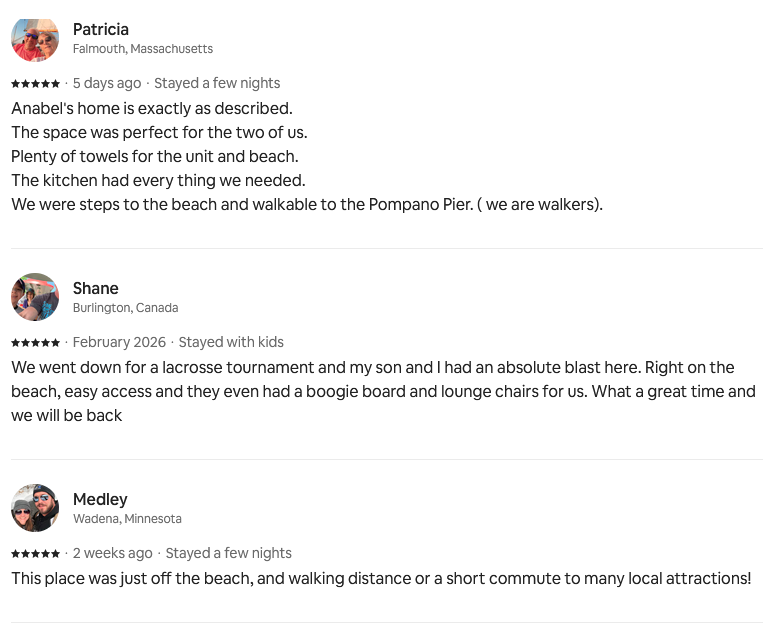The image size is (770, 630).
Task: Select the Burlington, Canada location text
Action: (125, 308)
